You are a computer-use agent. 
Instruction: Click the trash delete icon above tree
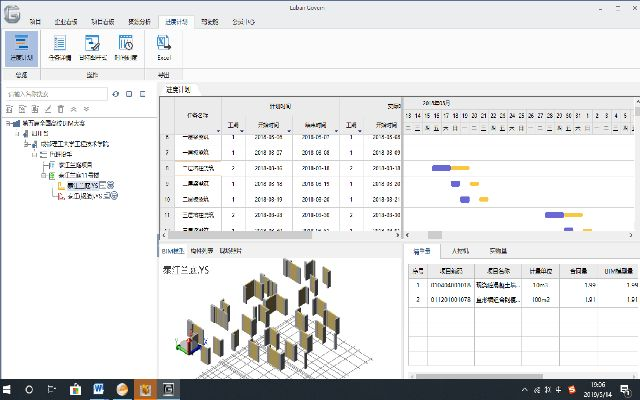click(x=60, y=108)
